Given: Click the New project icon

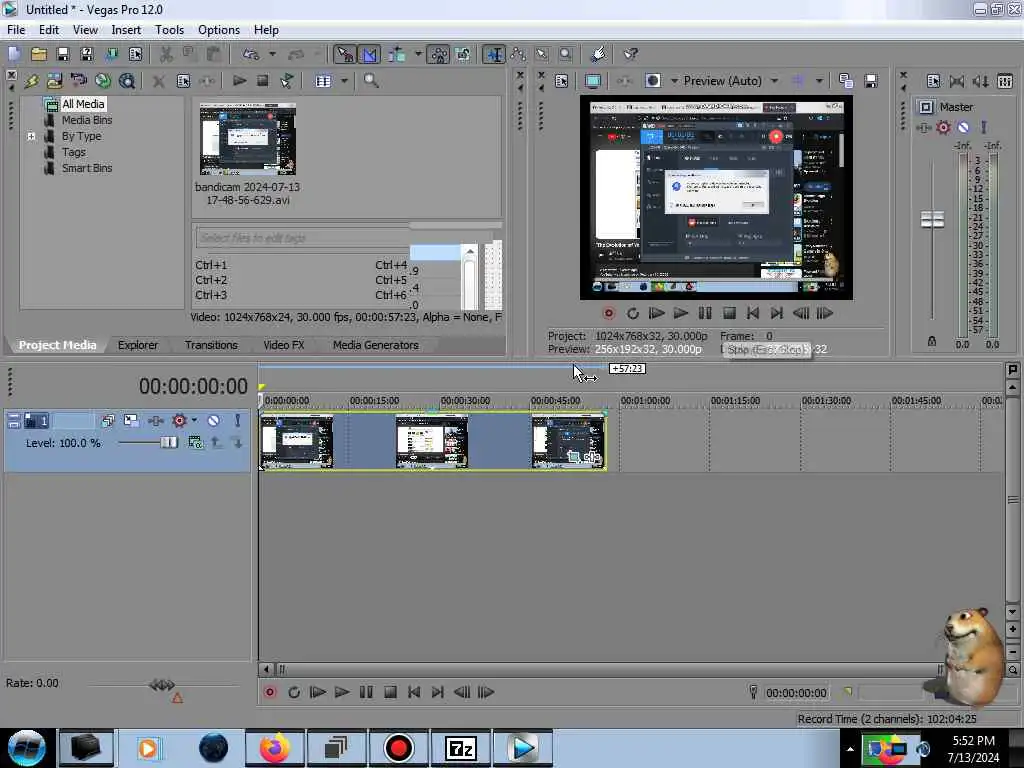Looking at the screenshot, I should (x=14, y=54).
